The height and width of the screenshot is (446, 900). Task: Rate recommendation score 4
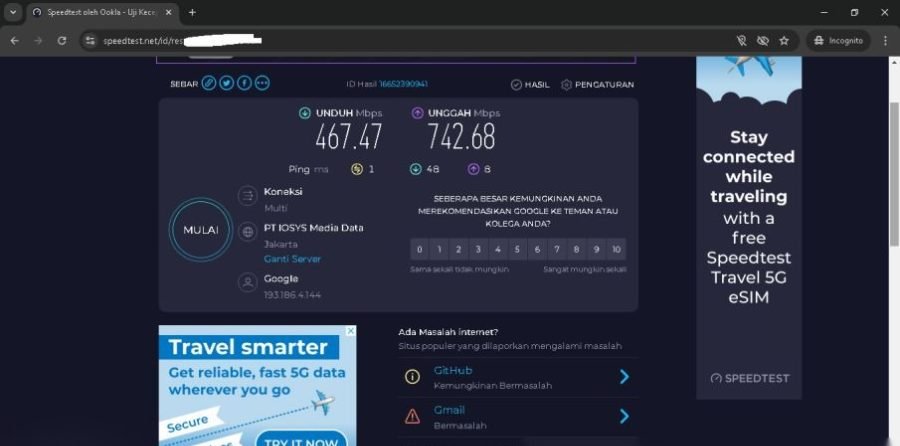pyautogui.click(x=498, y=249)
